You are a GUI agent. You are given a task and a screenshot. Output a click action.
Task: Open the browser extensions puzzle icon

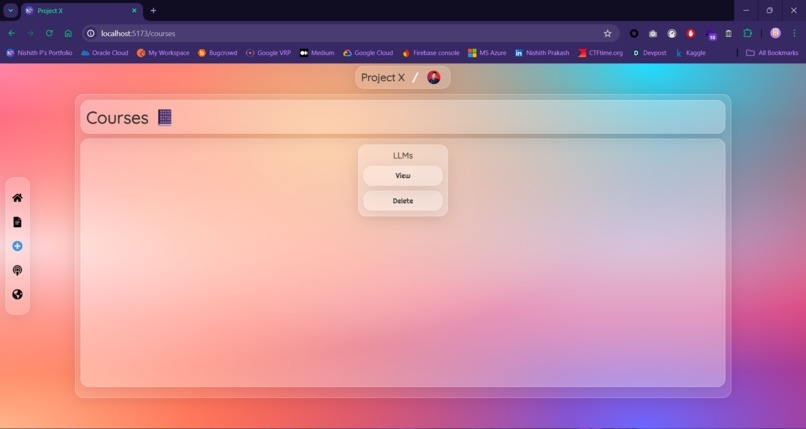[x=747, y=33]
